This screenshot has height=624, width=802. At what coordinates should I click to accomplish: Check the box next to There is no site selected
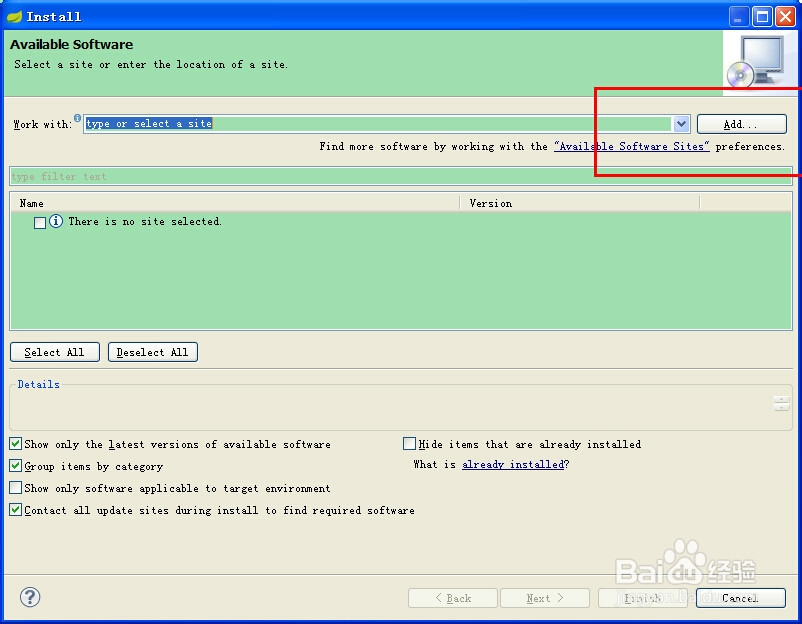39,221
